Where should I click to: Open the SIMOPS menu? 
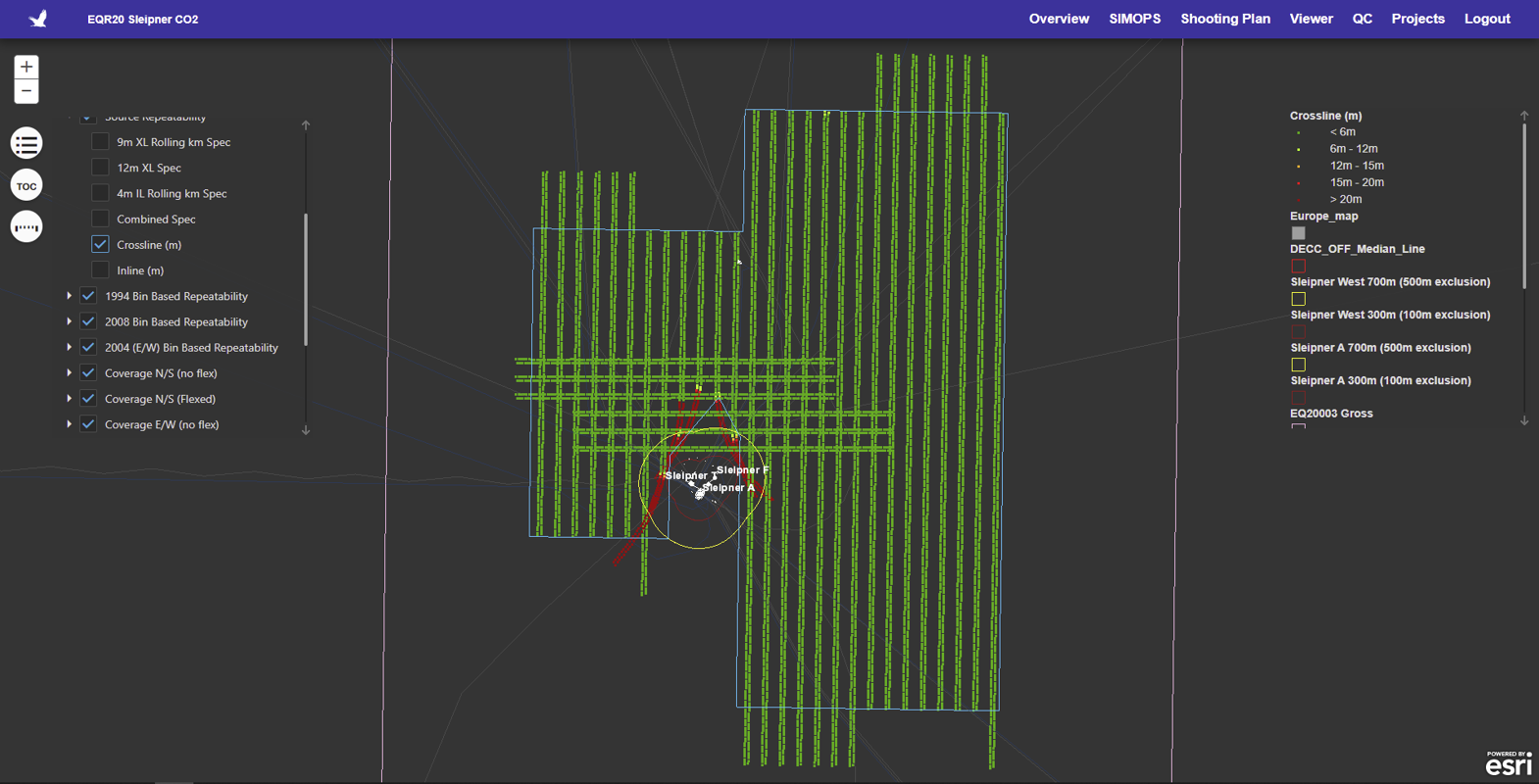pos(1134,19)
